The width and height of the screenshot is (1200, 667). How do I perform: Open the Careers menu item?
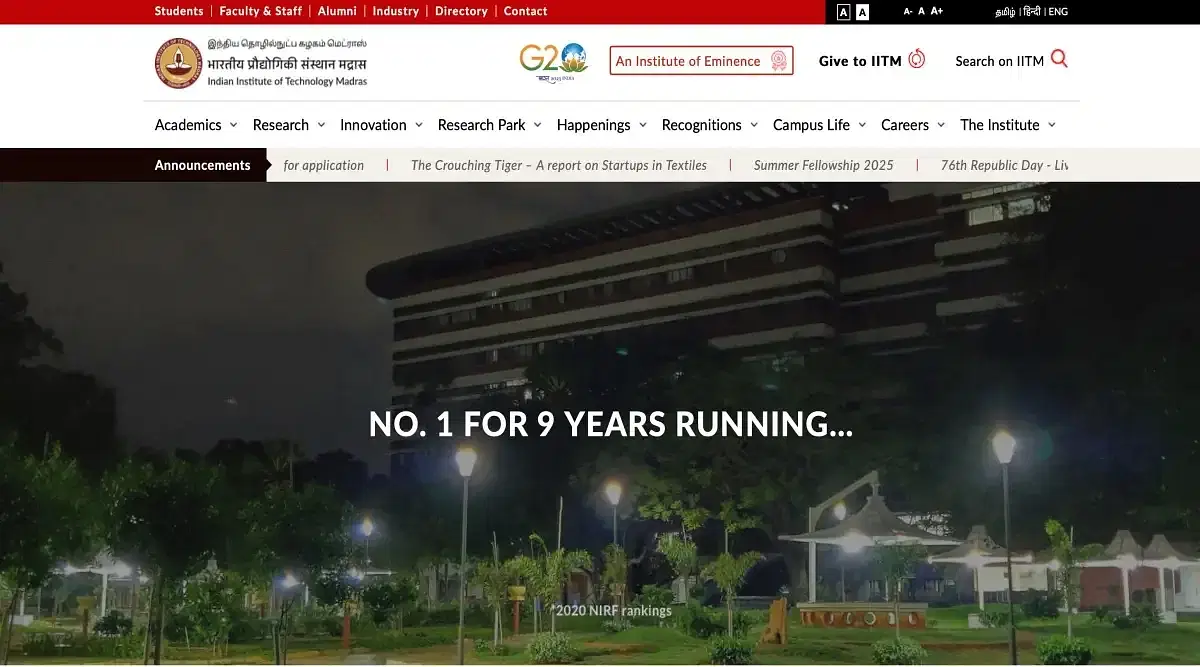(905, 125)
